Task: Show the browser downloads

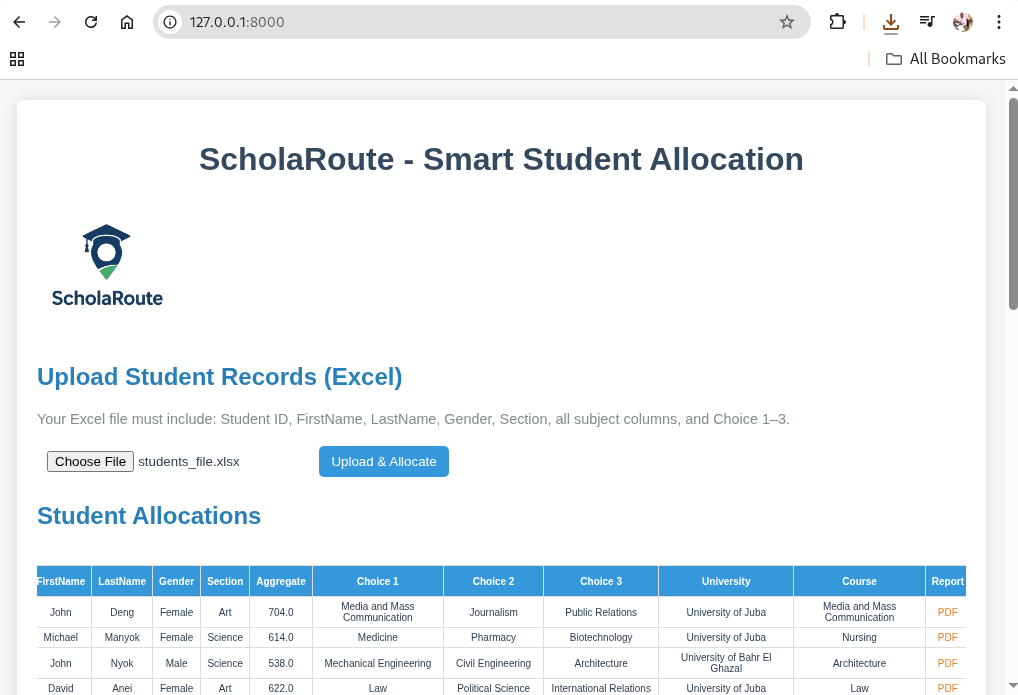Action: coord(891,23)
